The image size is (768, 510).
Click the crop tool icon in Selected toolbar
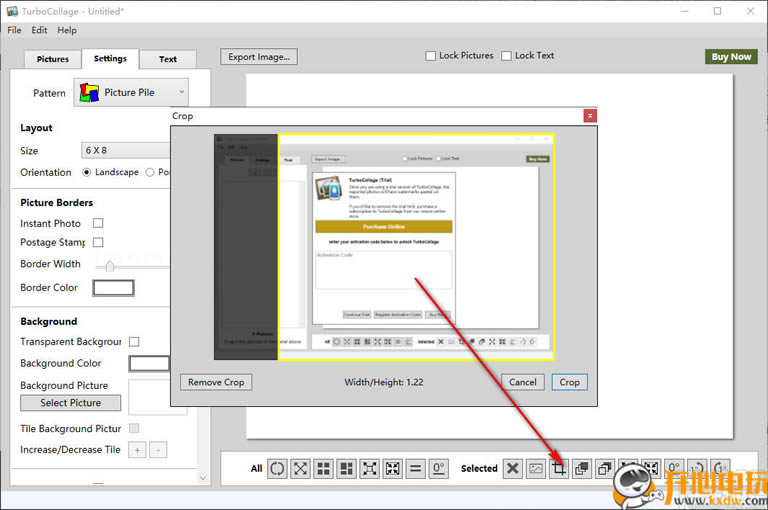(559, 468)
